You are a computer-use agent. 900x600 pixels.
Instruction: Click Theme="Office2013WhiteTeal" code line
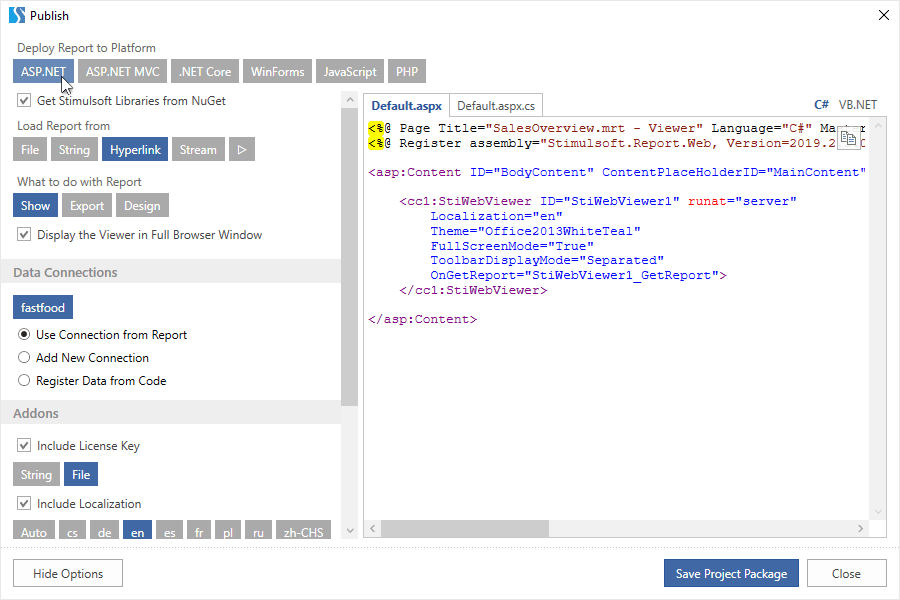coord(536,231)
